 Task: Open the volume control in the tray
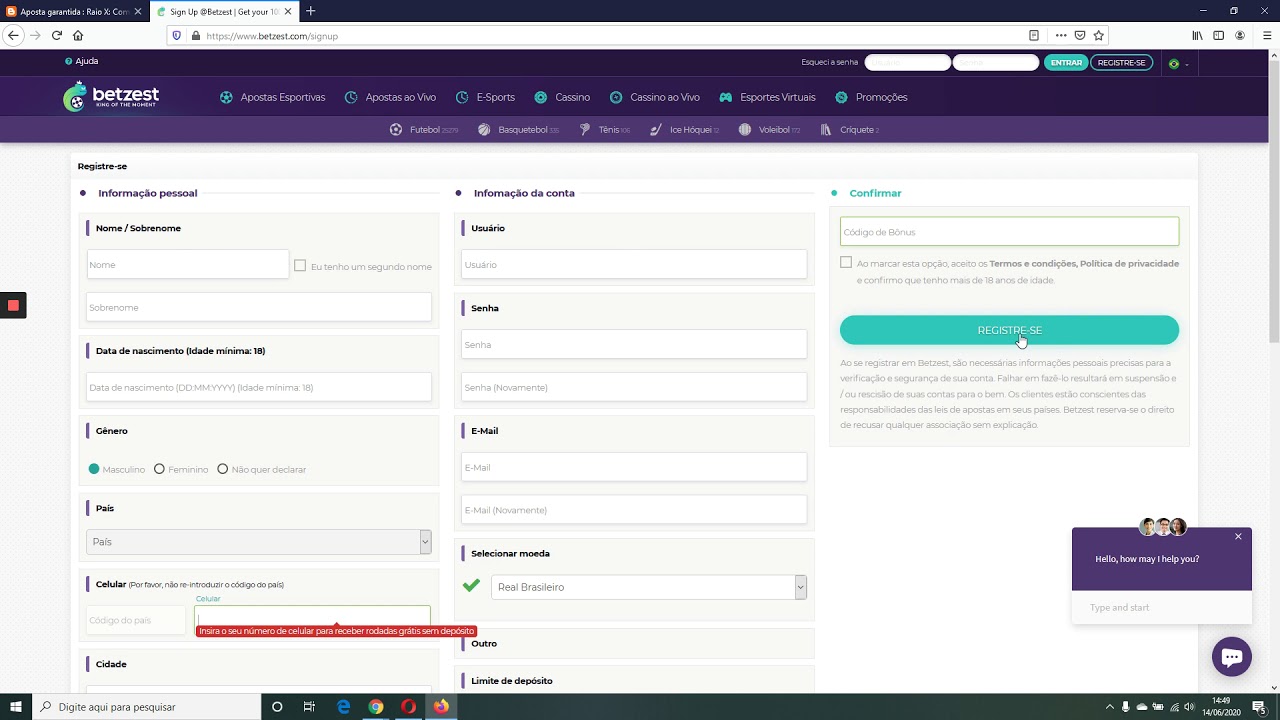[1190, 707]
